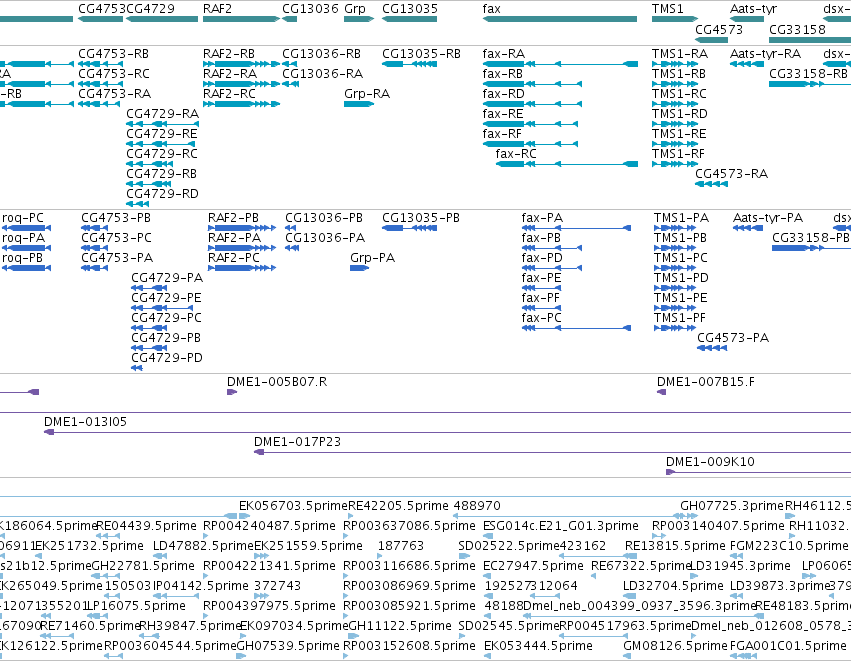Select the fax gene label

tap(492, 9)
